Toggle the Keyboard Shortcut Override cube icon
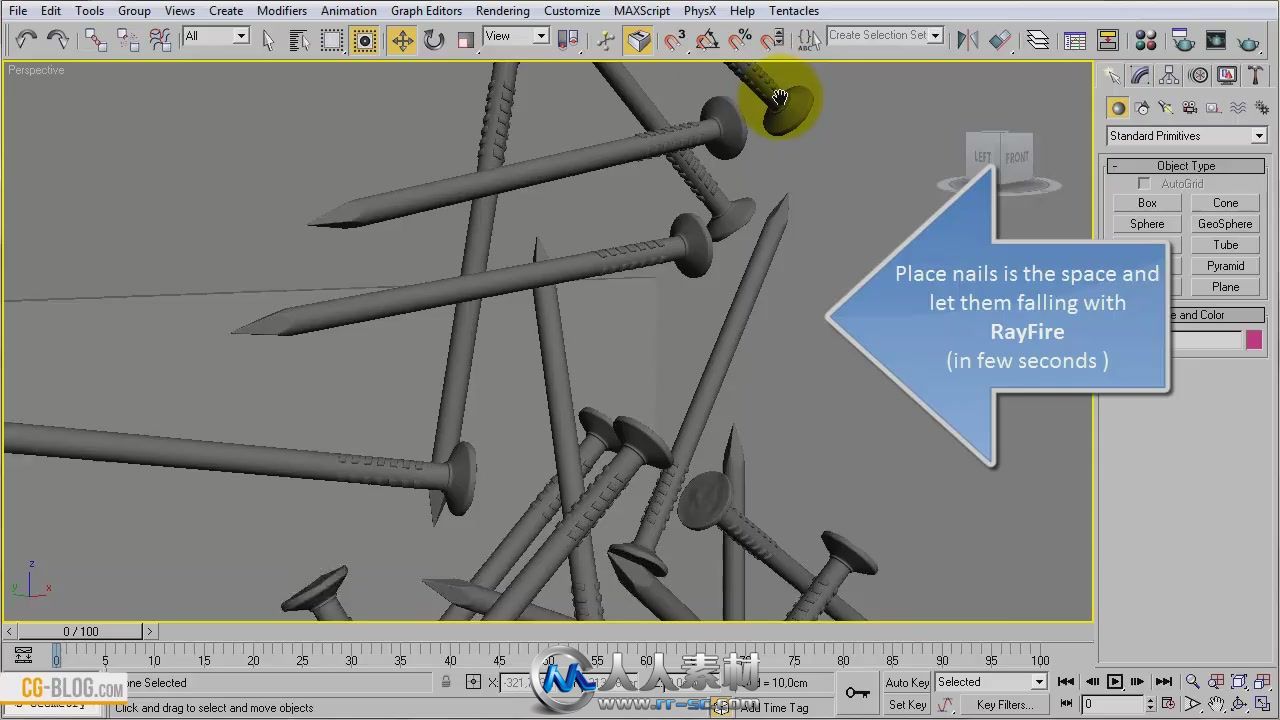The image size is (1280, 720). pyautogui.click(x=638, y=40)
